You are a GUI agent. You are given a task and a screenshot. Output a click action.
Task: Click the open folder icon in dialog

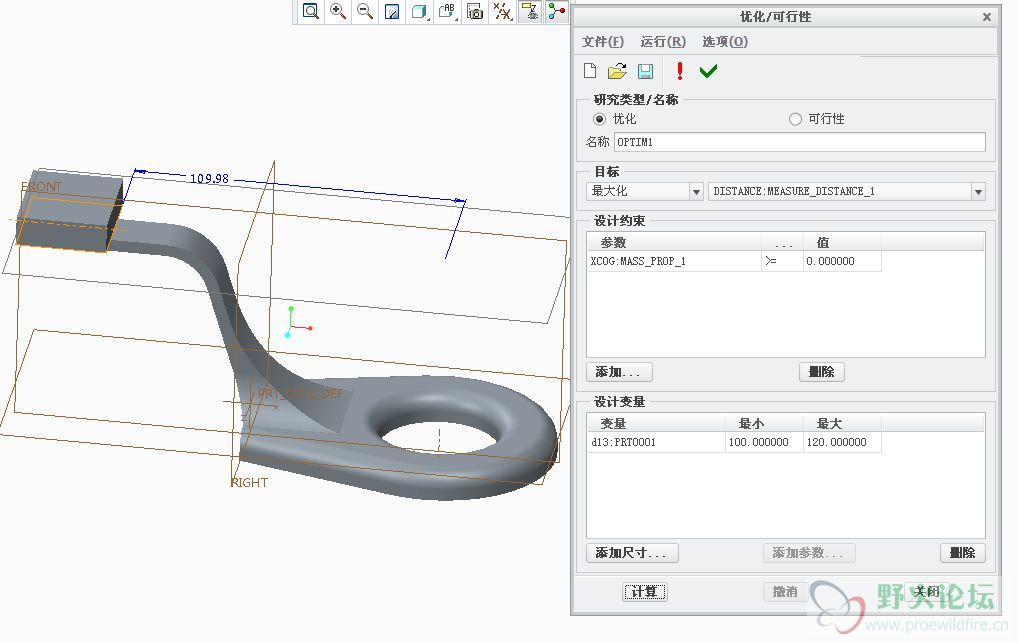point(617,71)
